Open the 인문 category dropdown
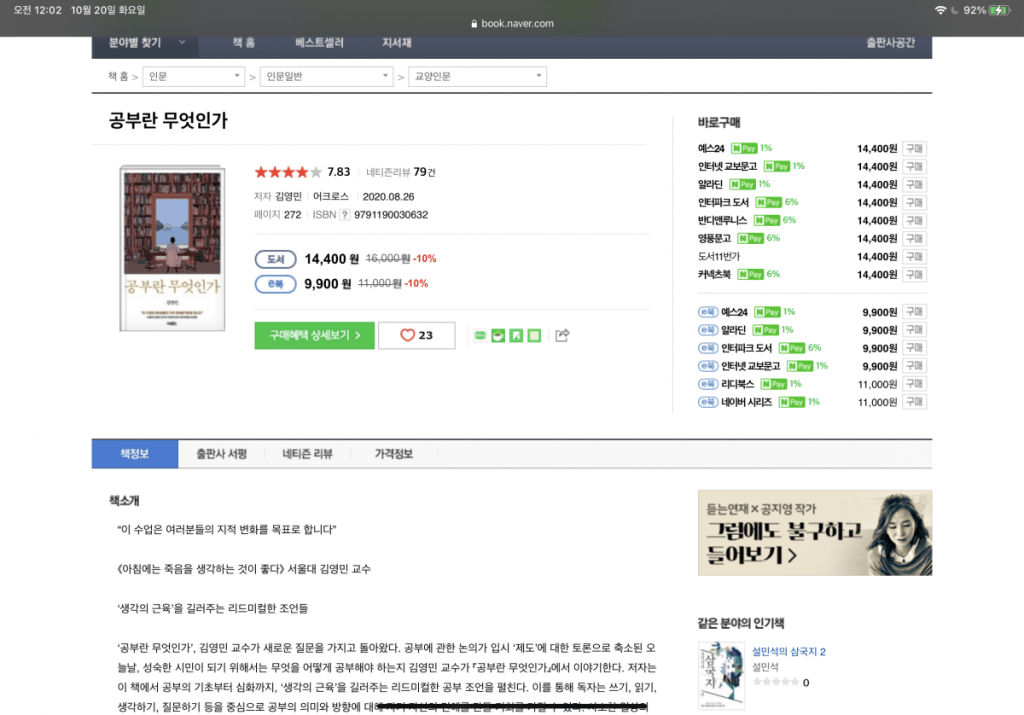 tap(193, 76)
